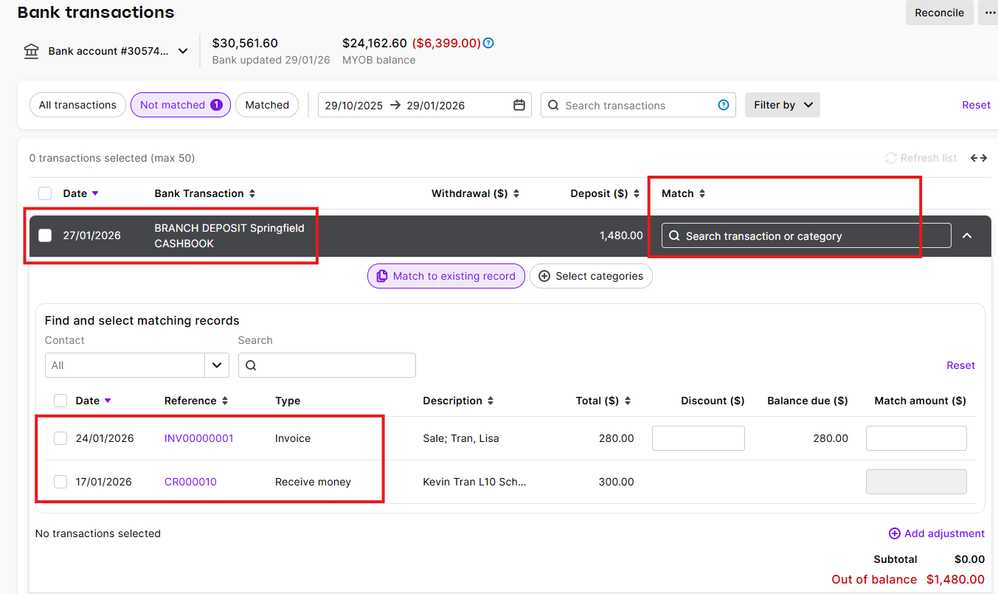Click the help icon beside MYOB balance
Viewport: 998px width, 594px height.
(x=489, y=43)
